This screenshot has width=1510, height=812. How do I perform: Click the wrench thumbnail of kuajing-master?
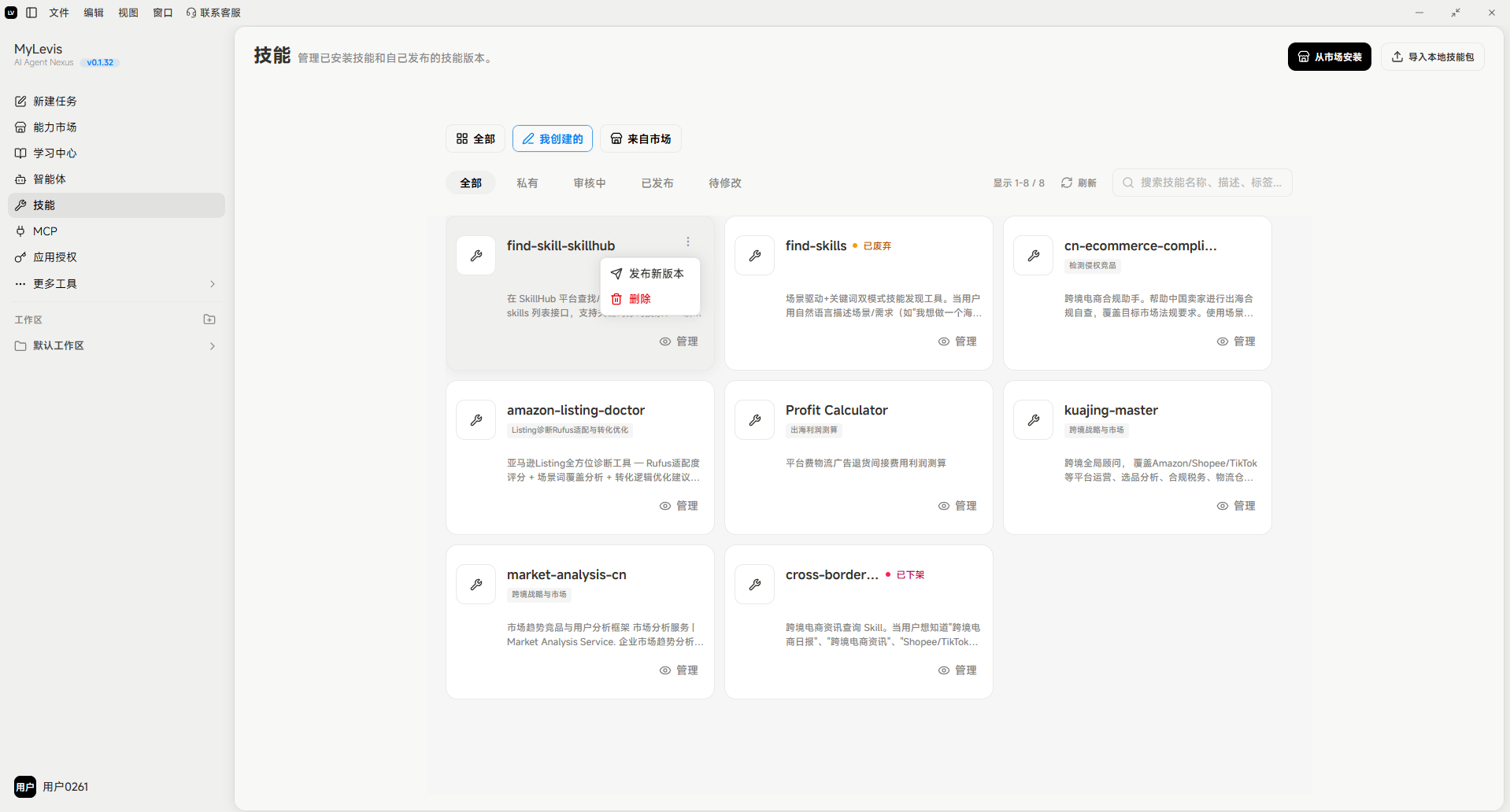(1033, 420)
